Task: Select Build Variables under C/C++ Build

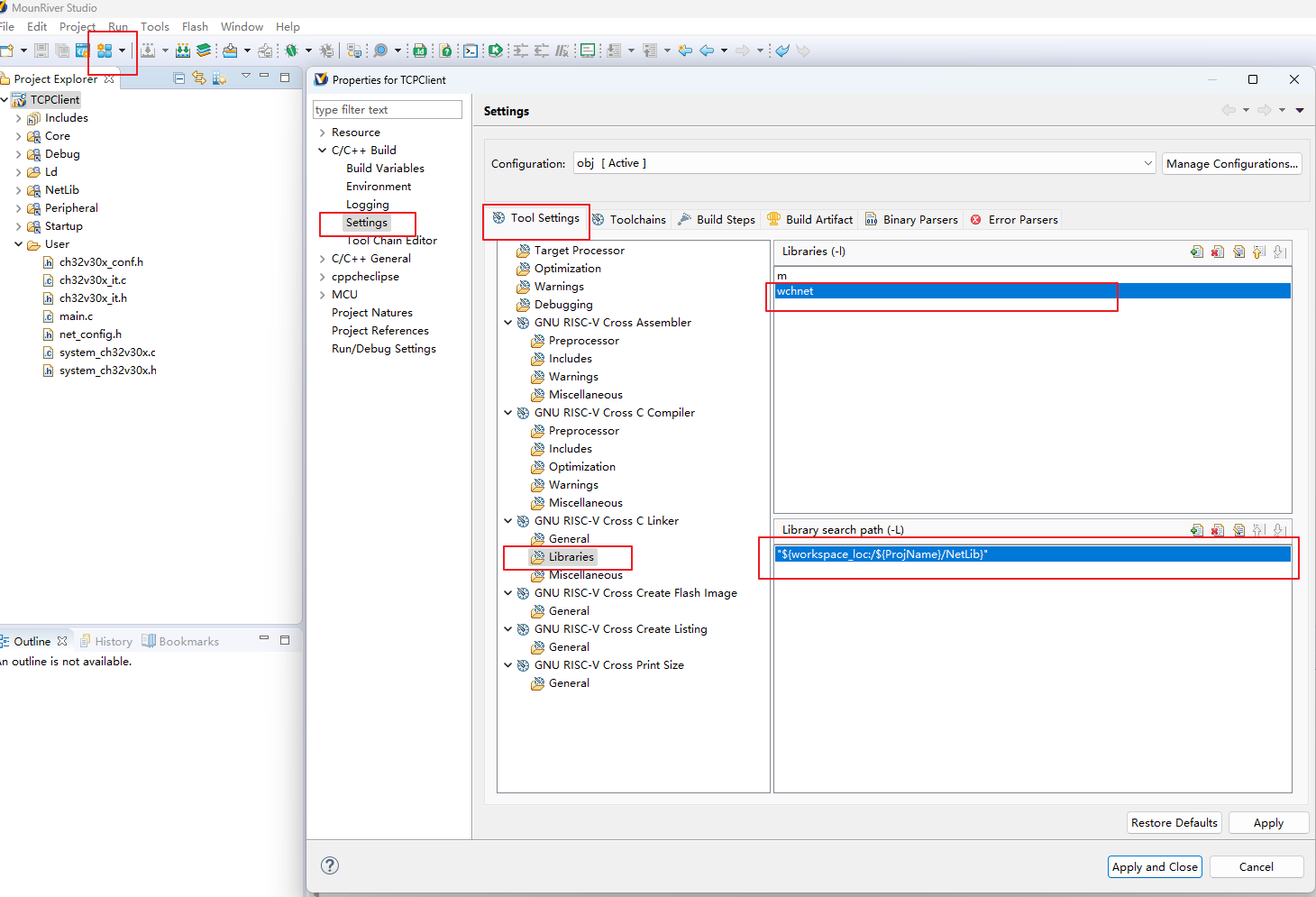Action: 385,169
